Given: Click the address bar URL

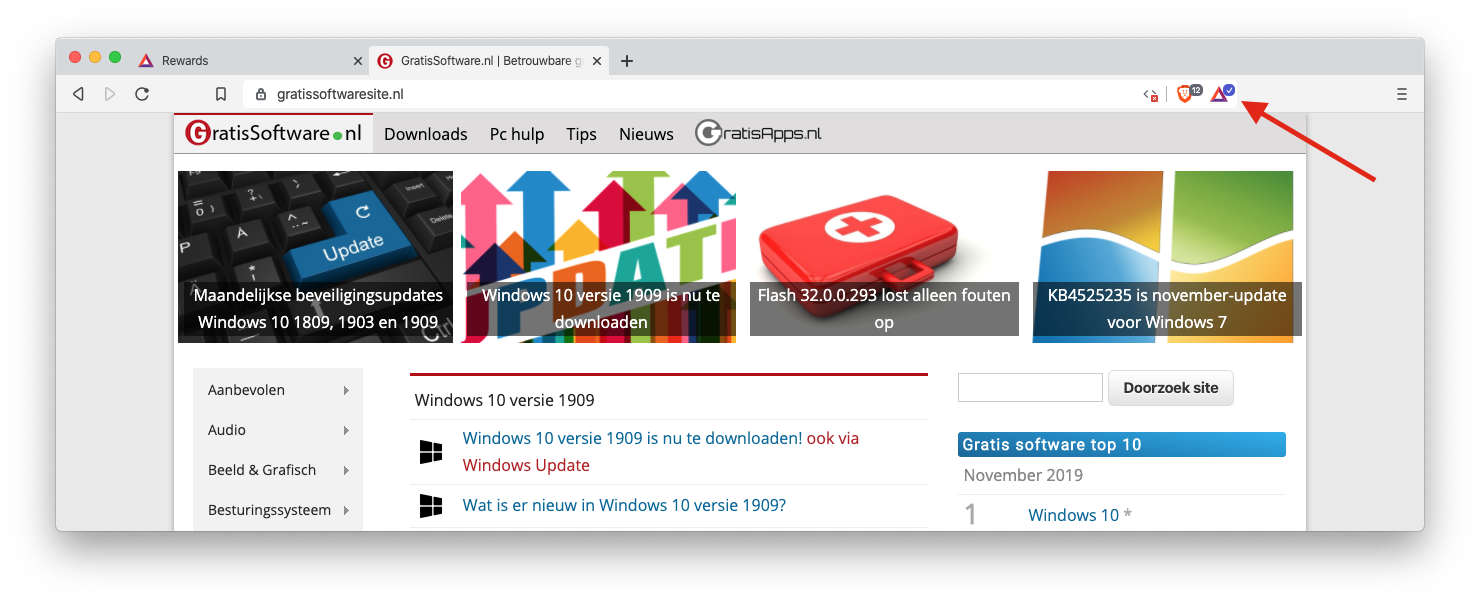Looking at the screenshot, I should 340,94.
